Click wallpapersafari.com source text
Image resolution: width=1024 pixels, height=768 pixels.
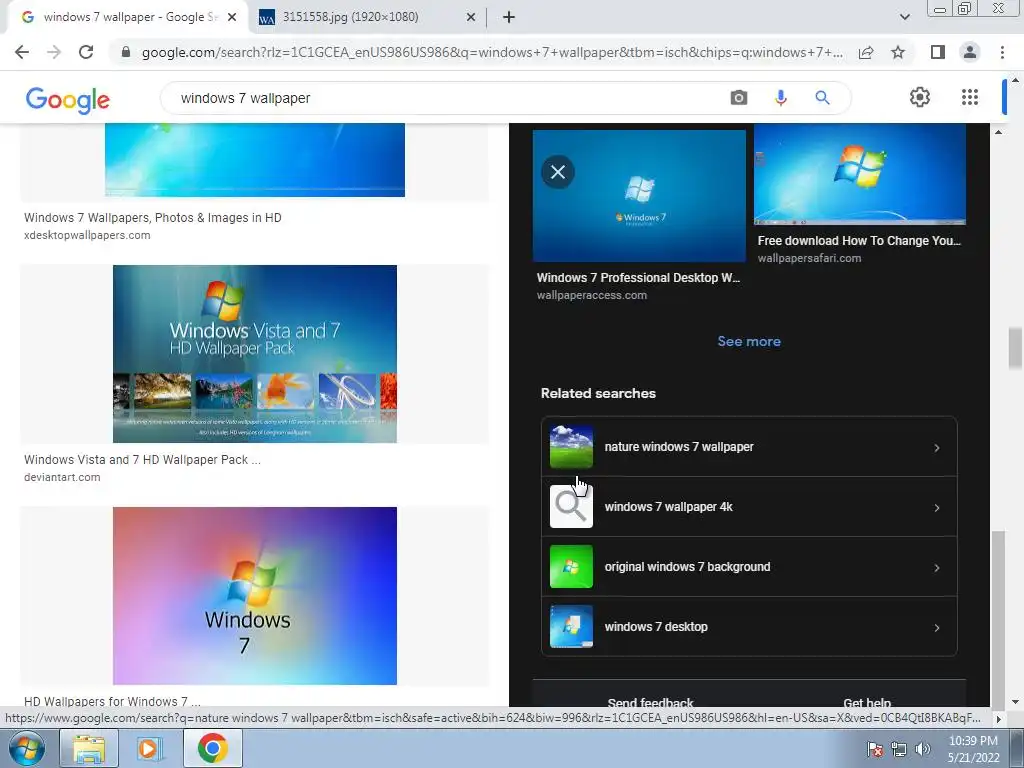tap(809, 258)
